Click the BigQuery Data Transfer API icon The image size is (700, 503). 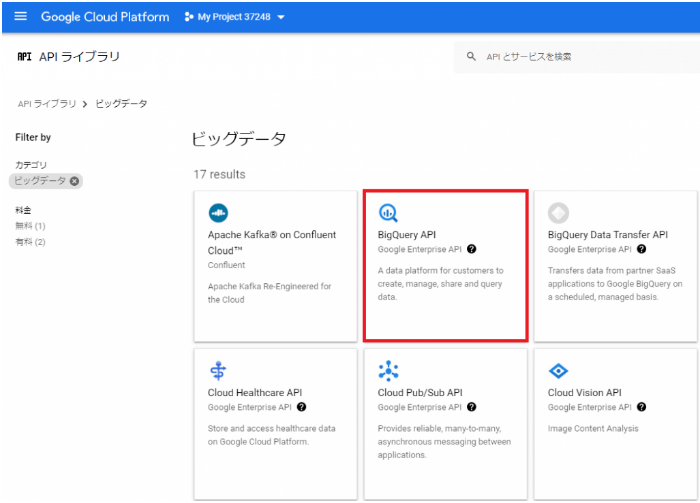click(558, 213)
